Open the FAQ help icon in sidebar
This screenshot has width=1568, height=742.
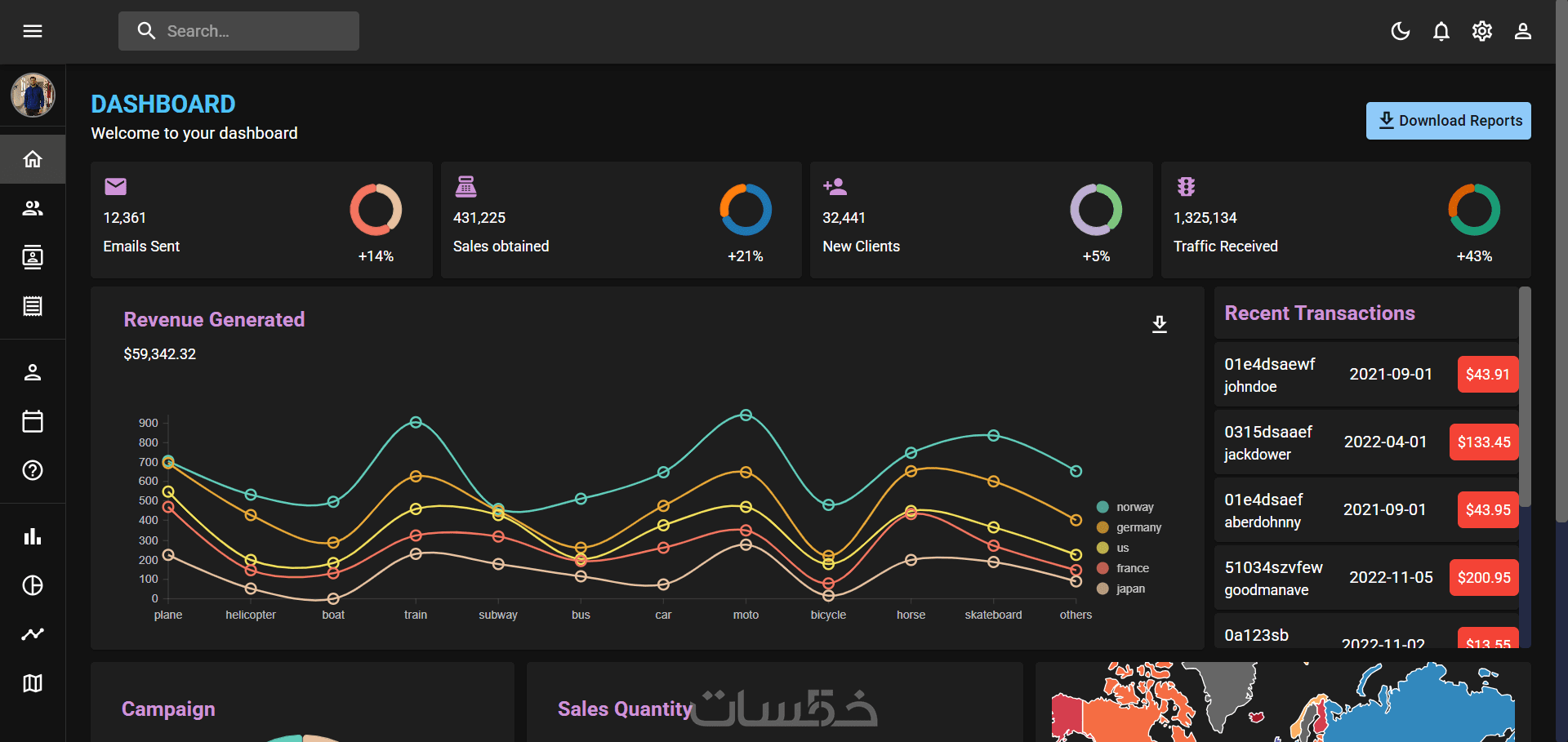click(x=33, y=470)
